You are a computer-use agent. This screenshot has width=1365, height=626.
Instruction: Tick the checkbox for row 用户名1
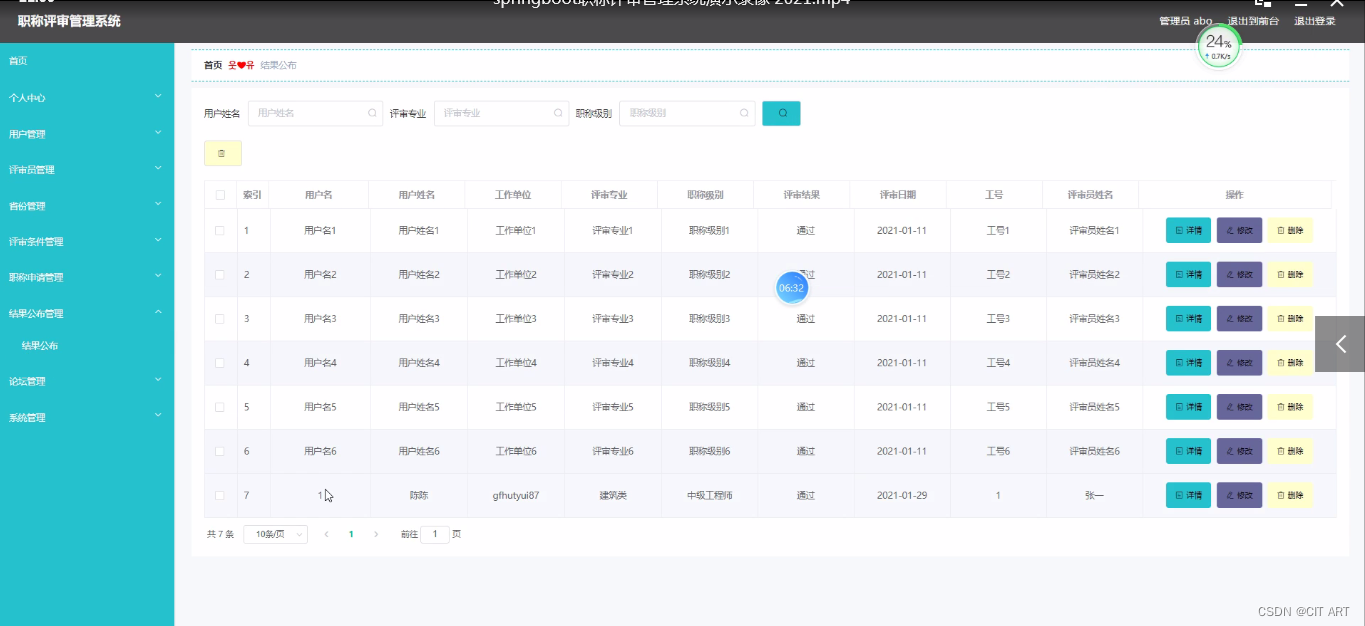click(220, 231)
